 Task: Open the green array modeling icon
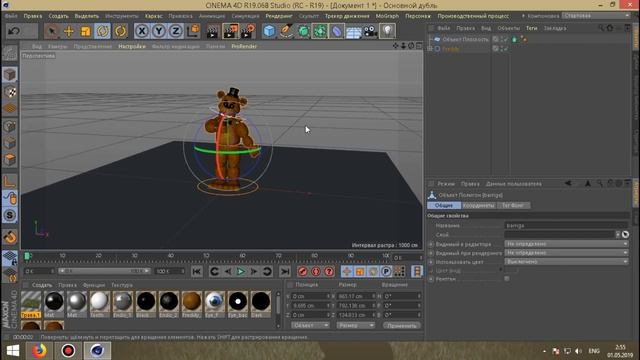pos(320,31)
